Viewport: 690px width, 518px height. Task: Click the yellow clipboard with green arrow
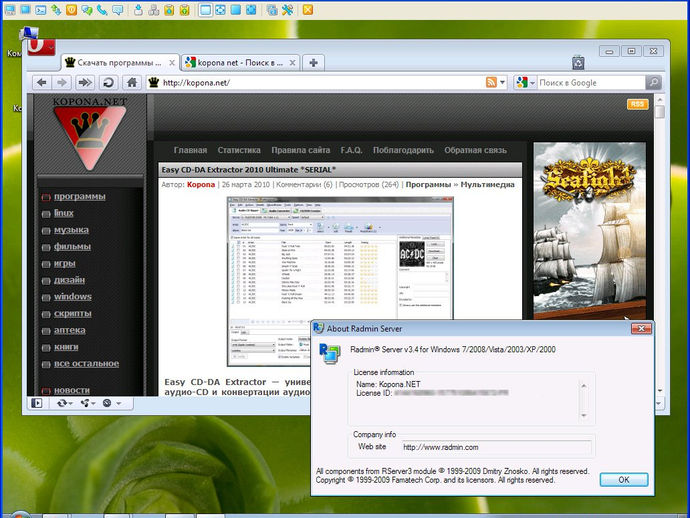coord(184,10)
